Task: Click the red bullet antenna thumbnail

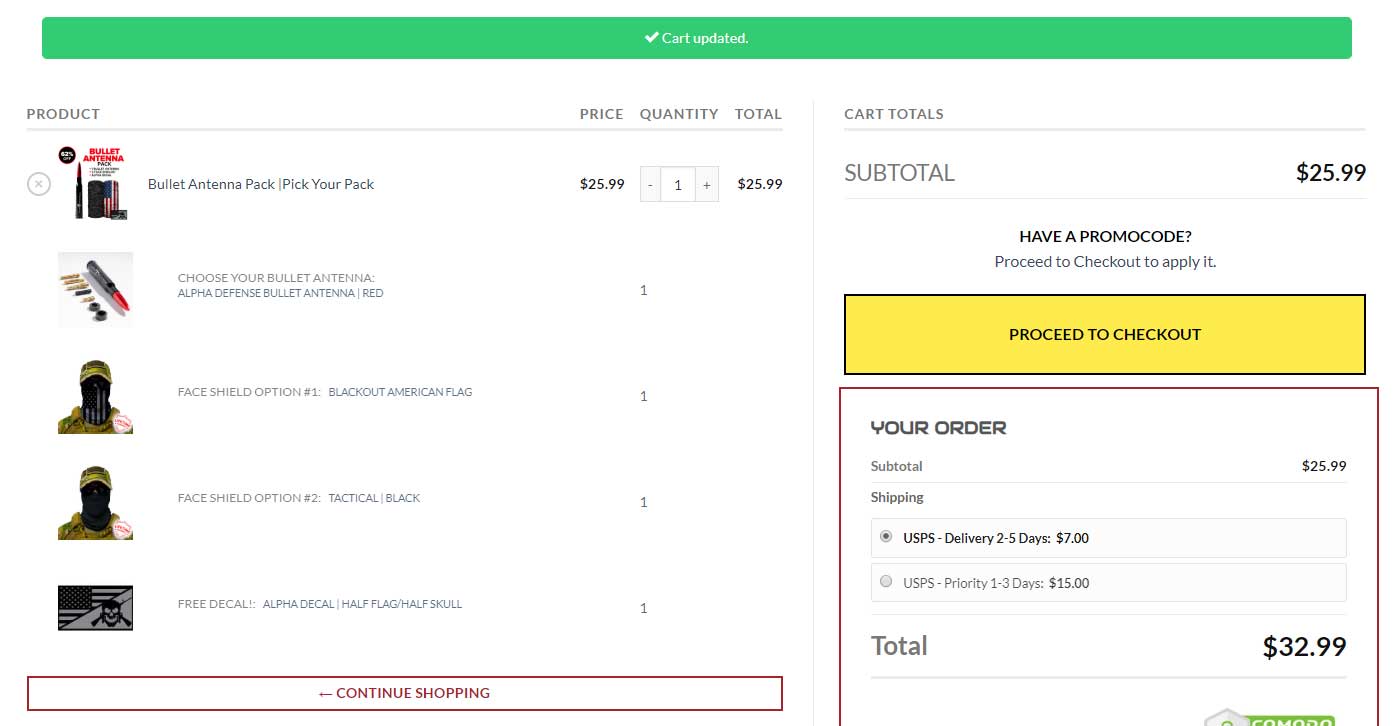Action: pyautogui.click(x=95, y=290)
